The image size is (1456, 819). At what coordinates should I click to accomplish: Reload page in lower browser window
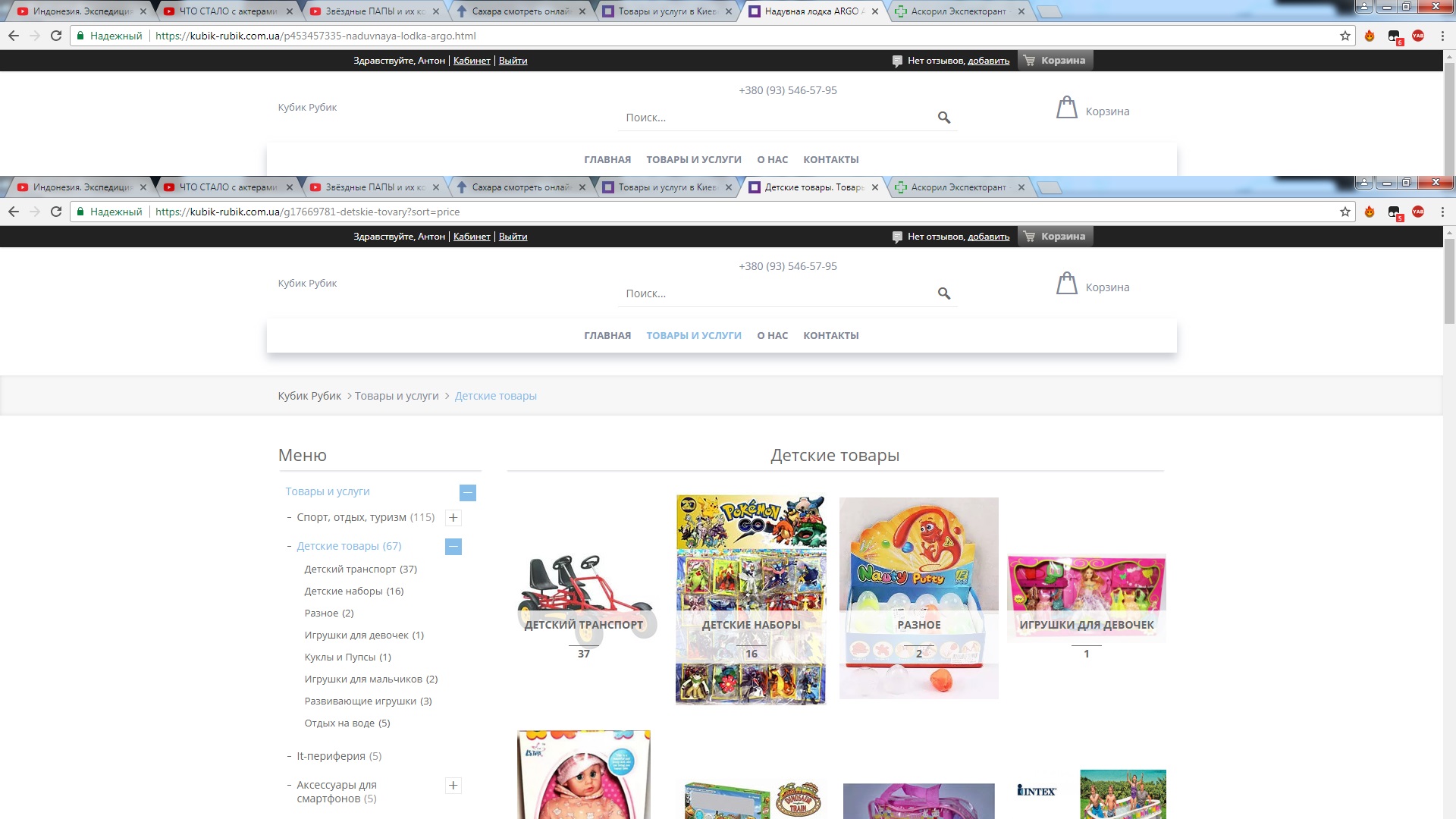tap(56, 212)
